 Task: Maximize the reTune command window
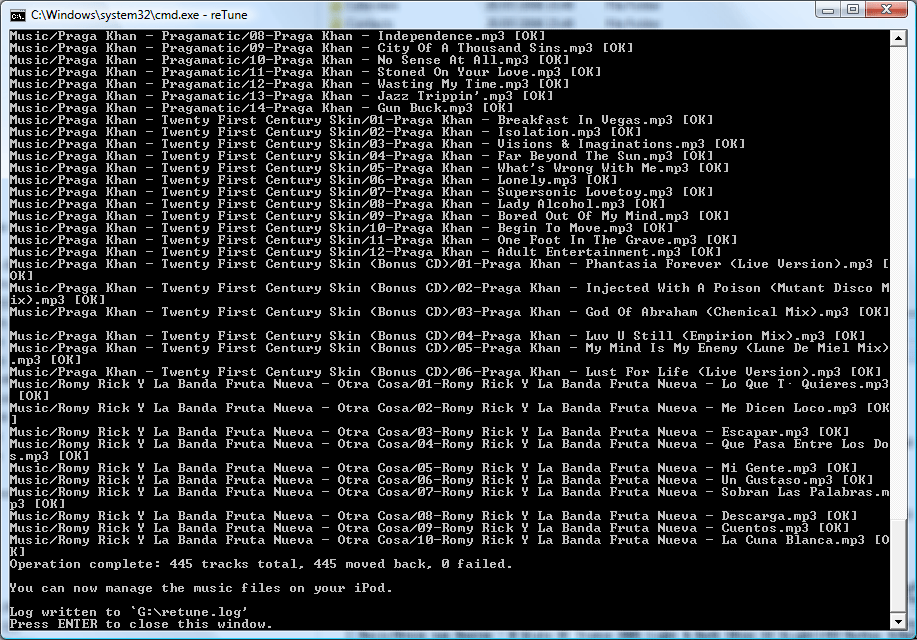(853, 10)
